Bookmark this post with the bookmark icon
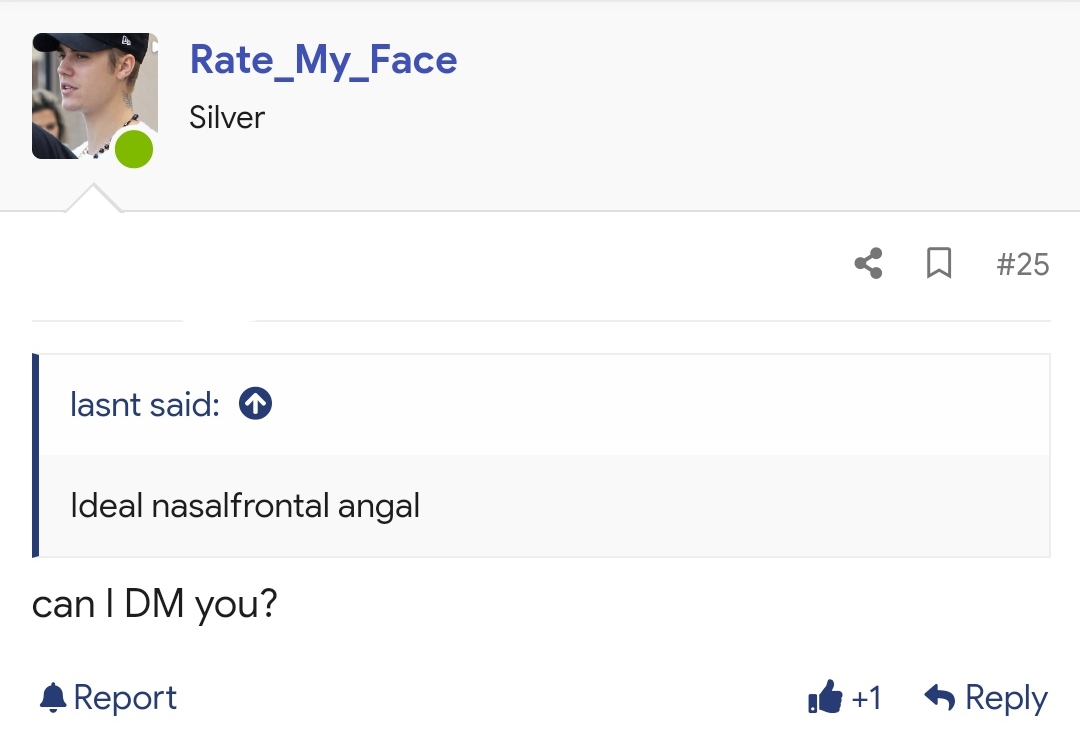Screen dimensions: 1080x734 point(939,264)
